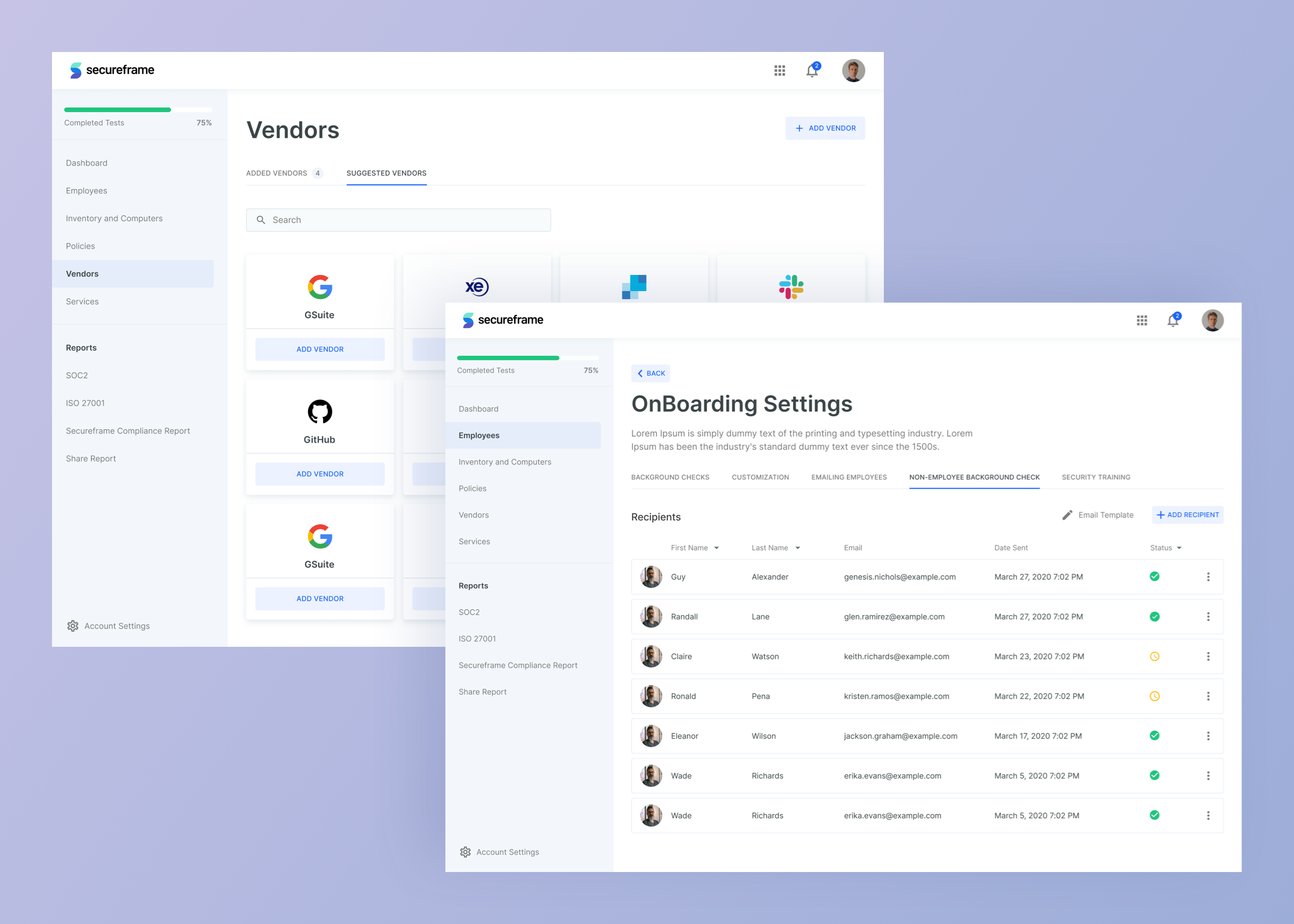Open the kebab menu for Guy Alexander

(1208, 577)
